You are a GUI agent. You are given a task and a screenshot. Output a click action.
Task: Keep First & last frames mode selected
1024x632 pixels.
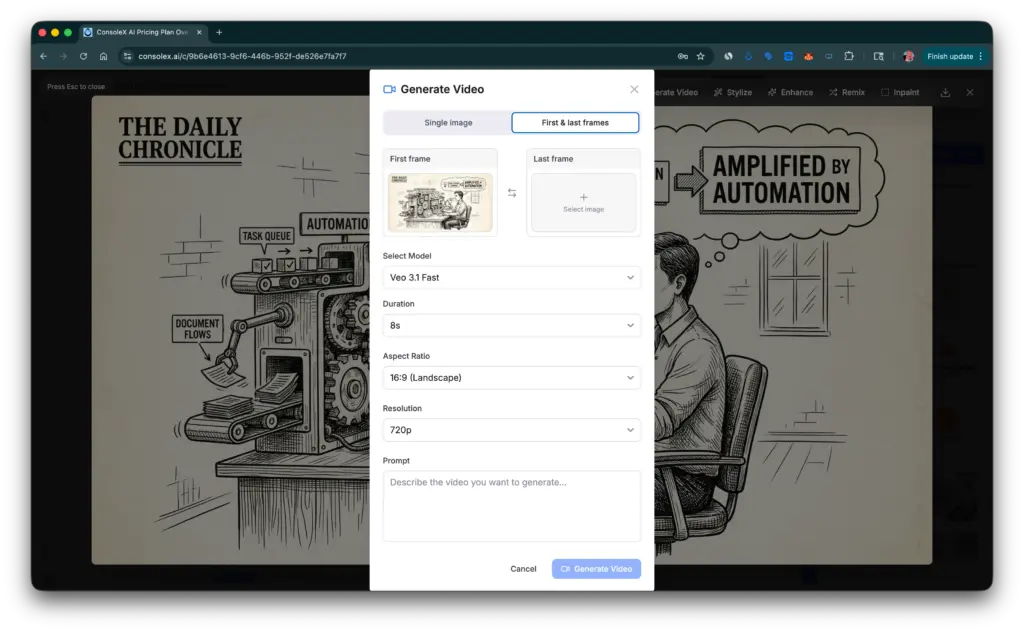(x=577, y=121)
